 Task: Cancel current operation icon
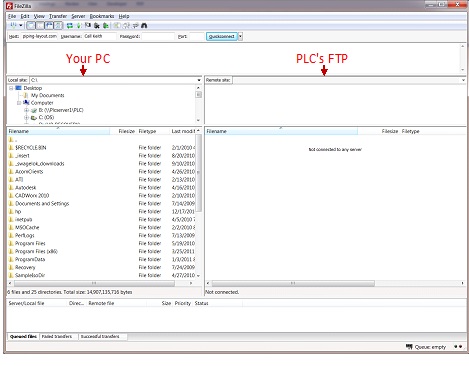(x=88, y=25)
